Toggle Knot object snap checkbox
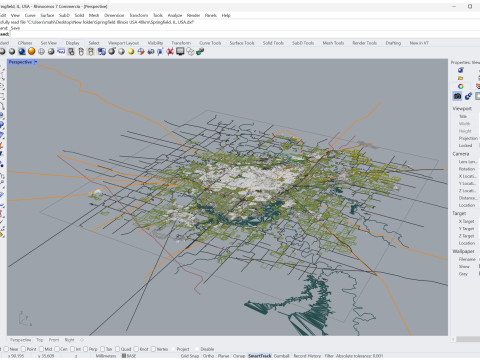This screenshot has width=480, height=360. (x=136, y=349)
